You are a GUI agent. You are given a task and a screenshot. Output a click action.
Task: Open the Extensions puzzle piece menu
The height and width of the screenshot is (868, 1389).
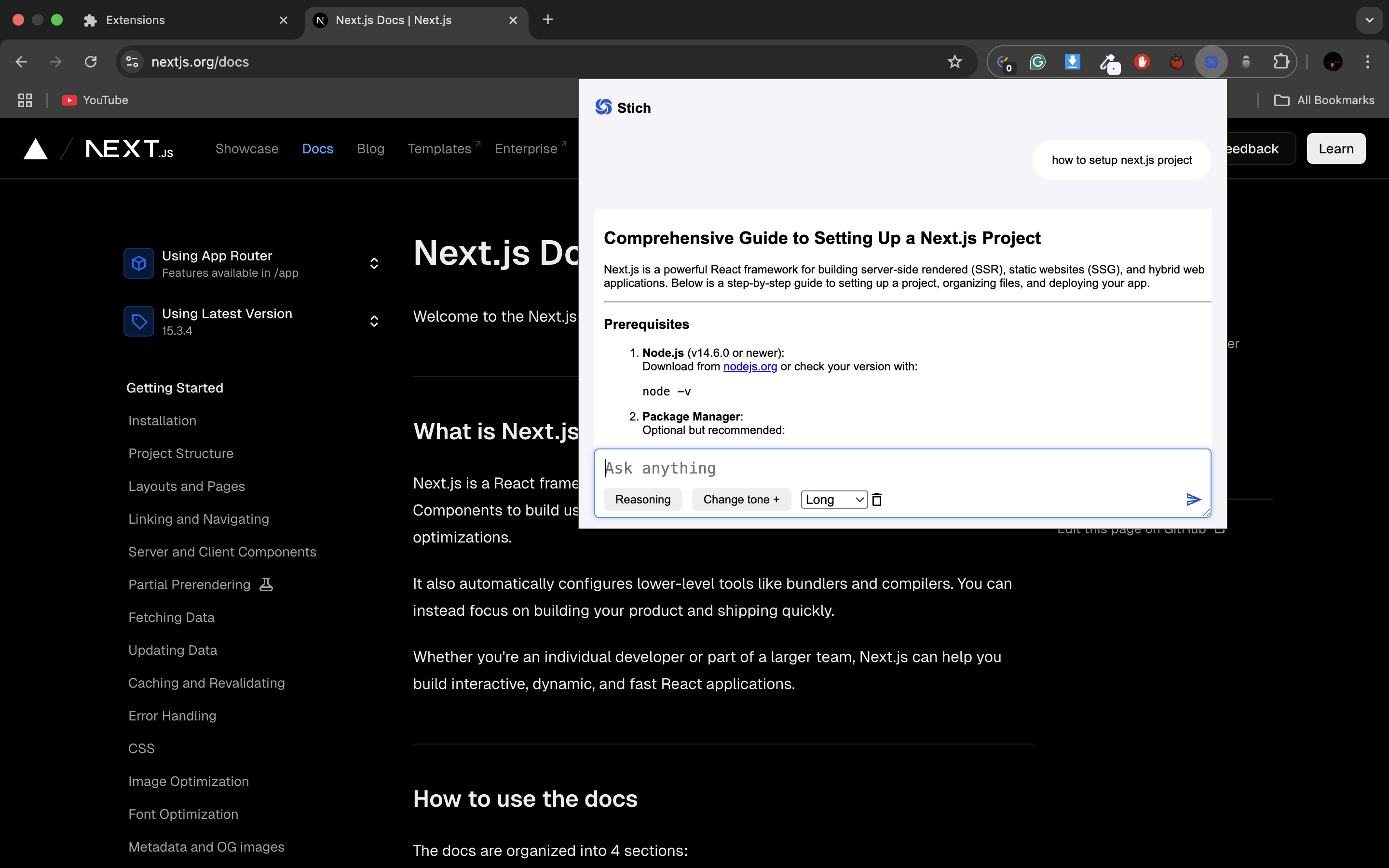click(1280, 61)
